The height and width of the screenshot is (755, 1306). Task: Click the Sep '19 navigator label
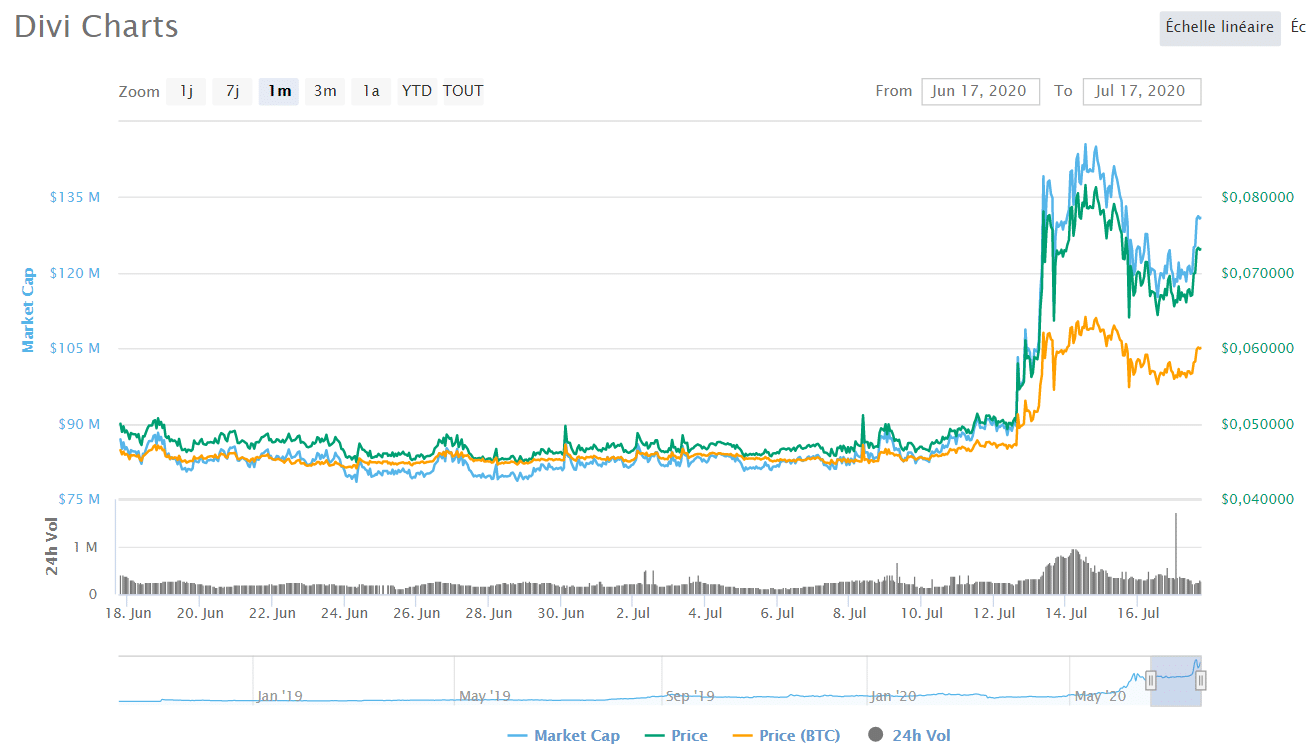[x=690, y=695]
